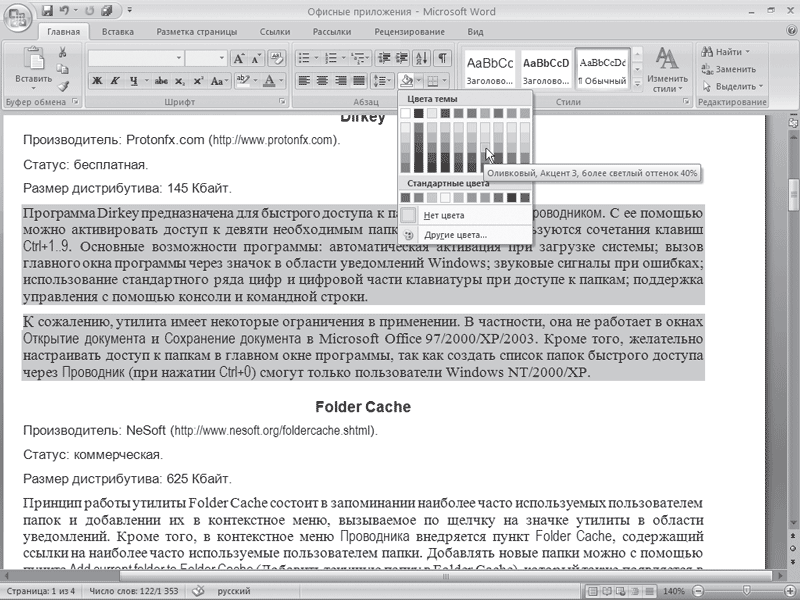Open the font size dropdown

221,58
